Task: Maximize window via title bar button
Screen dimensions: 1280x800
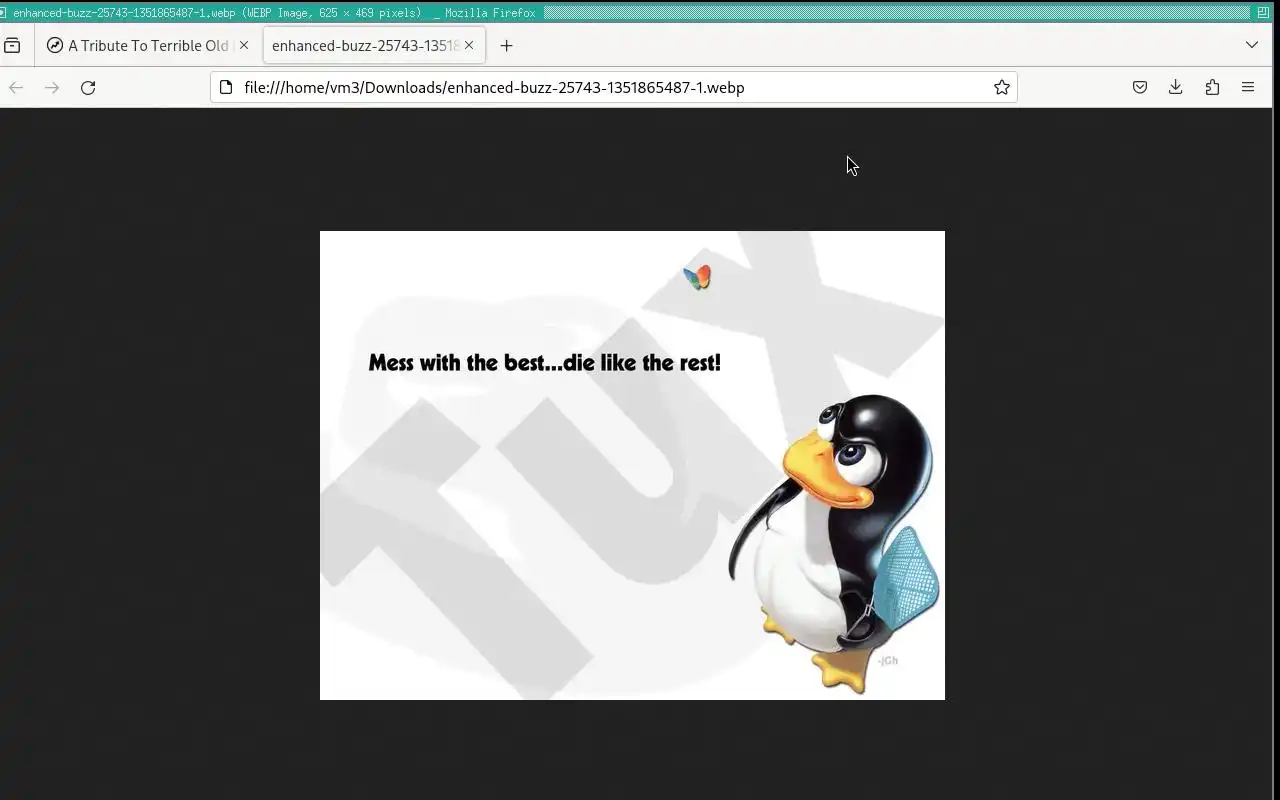Action: click(1262, 12)
